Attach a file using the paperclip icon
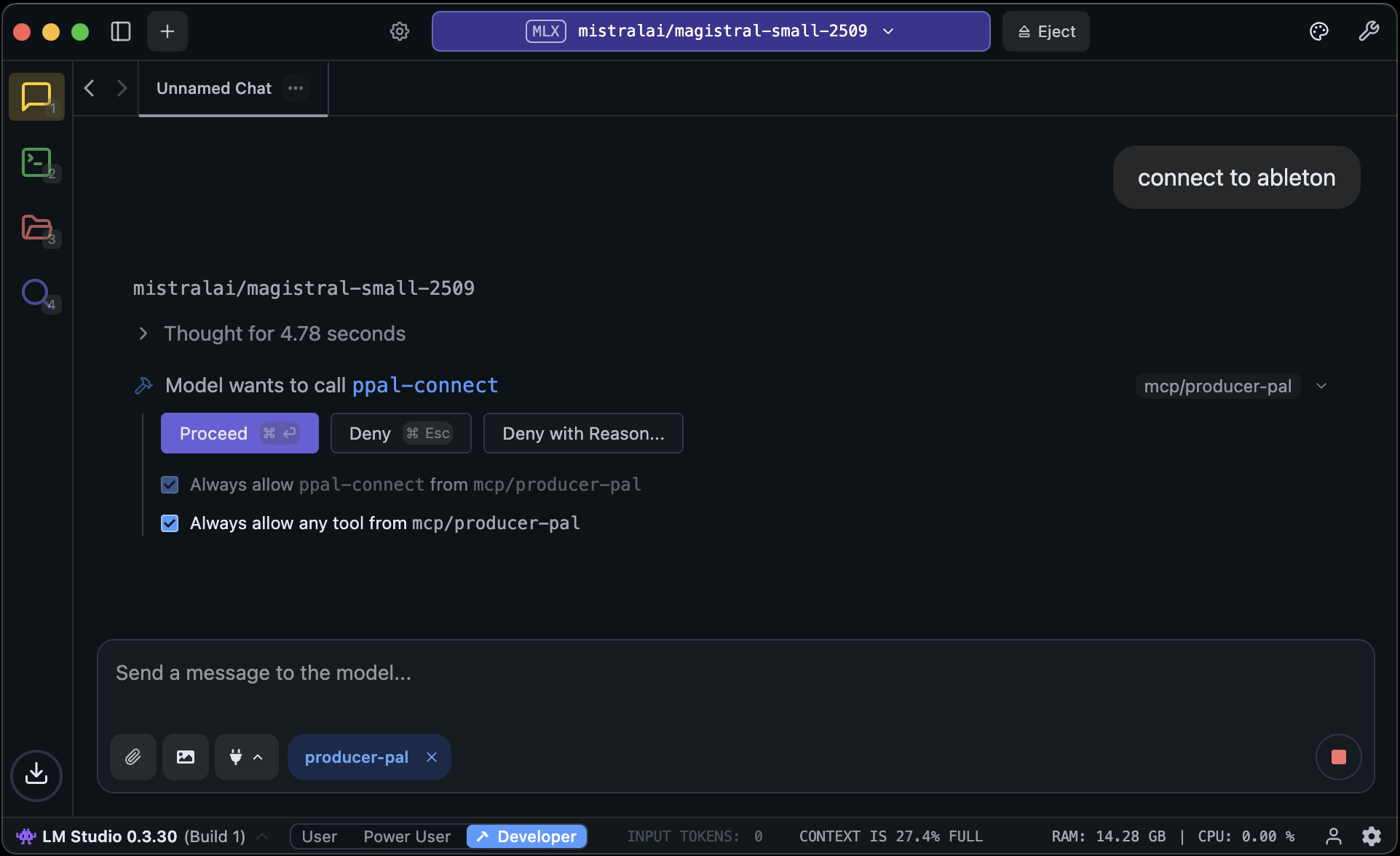This screenshot has width=1400, height=856. point(133,756)
